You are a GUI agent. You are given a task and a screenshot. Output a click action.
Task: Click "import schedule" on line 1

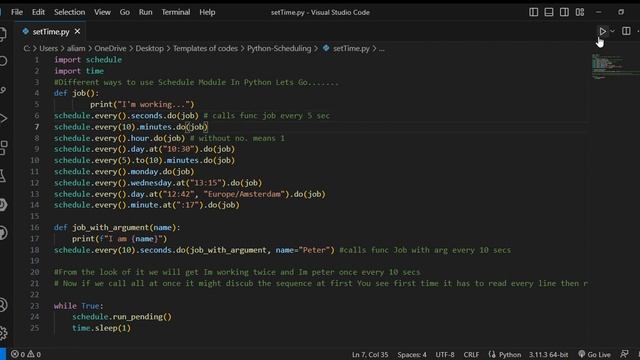pos(88,60)
